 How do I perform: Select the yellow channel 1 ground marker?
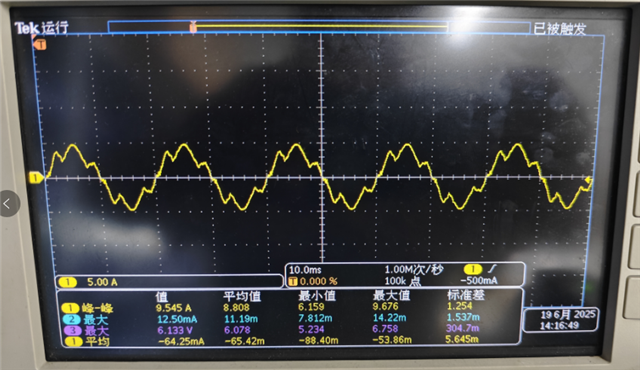[x=36, y=178]
